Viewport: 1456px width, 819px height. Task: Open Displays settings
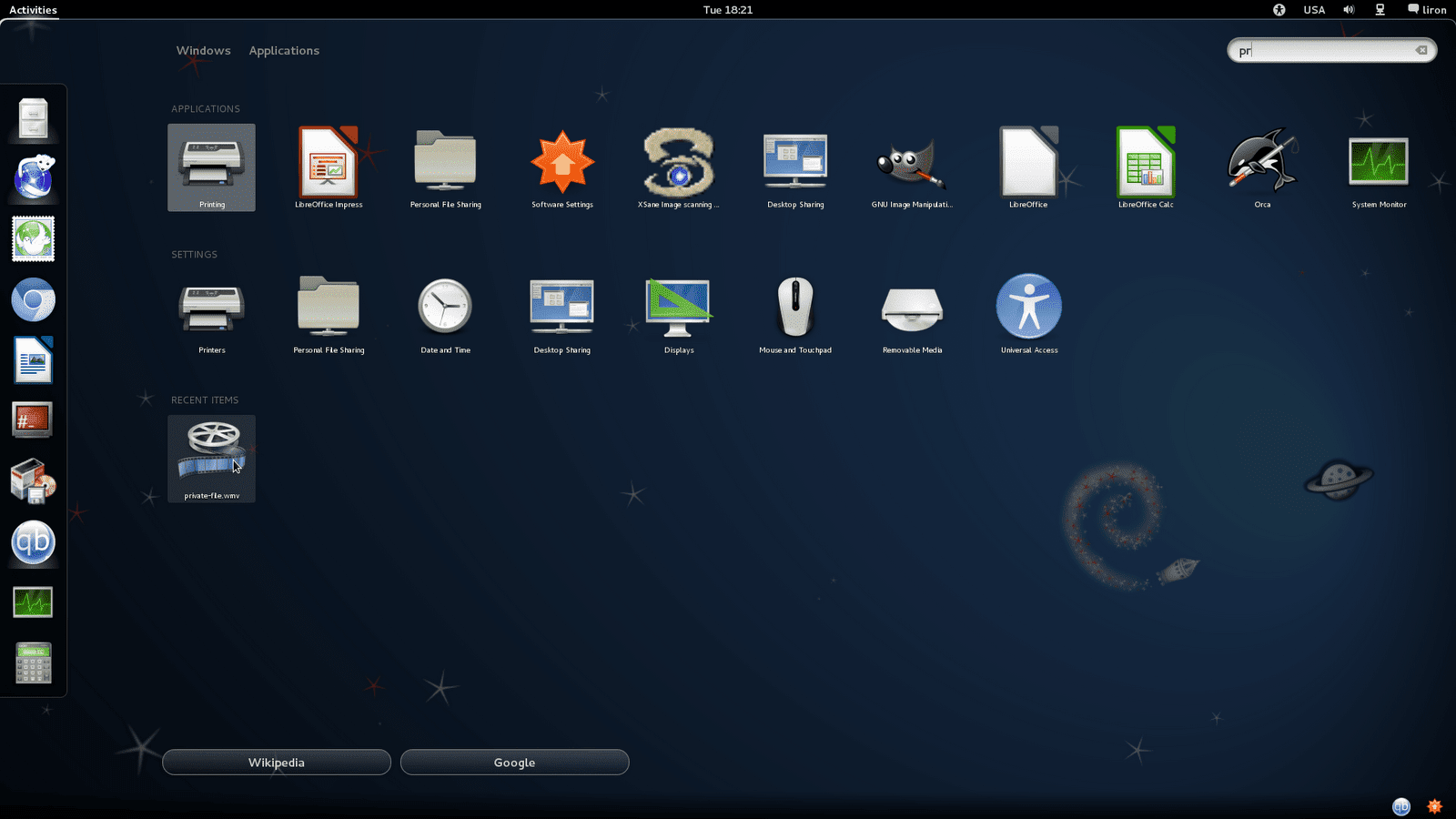pyautogui.click(x=679, y=314)
